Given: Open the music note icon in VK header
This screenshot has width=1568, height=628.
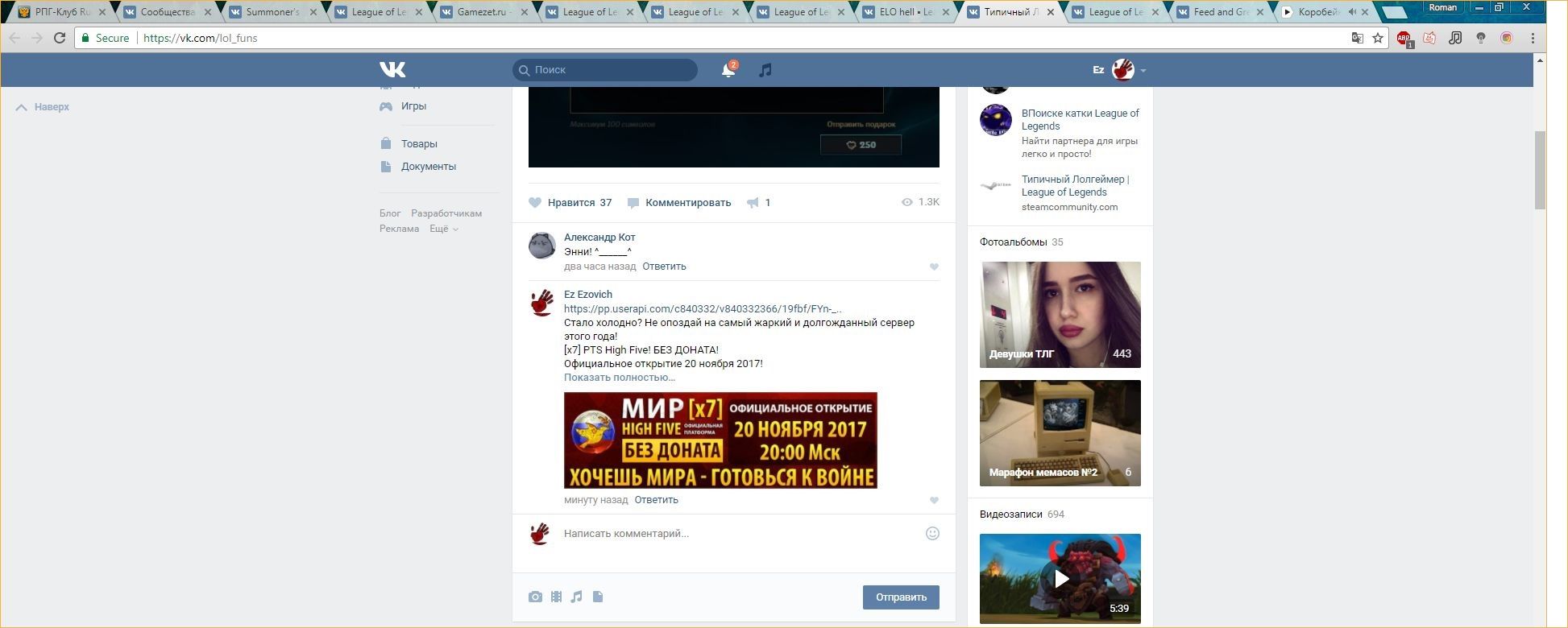Looking at the screenshot, I should coord(765,70).
